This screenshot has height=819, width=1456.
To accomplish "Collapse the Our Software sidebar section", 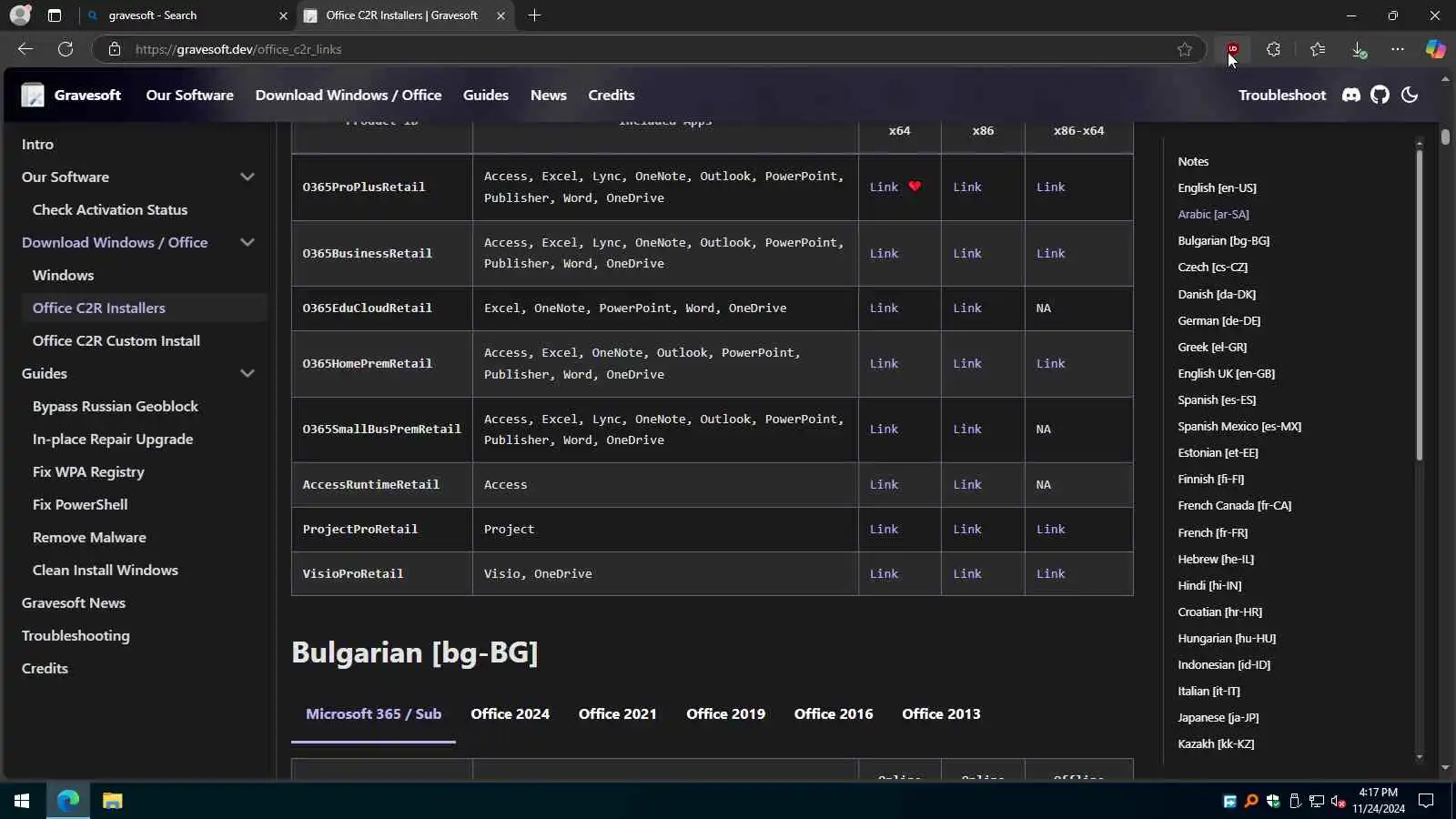I will click(x=247, y=177).
